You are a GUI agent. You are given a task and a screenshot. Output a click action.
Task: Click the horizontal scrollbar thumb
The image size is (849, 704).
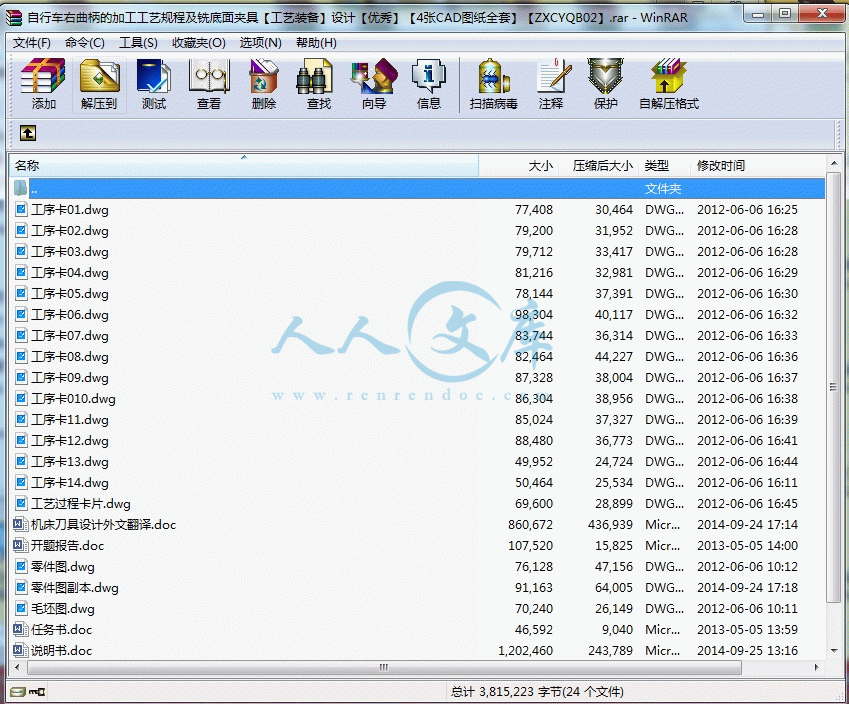(x=384, y=667)
